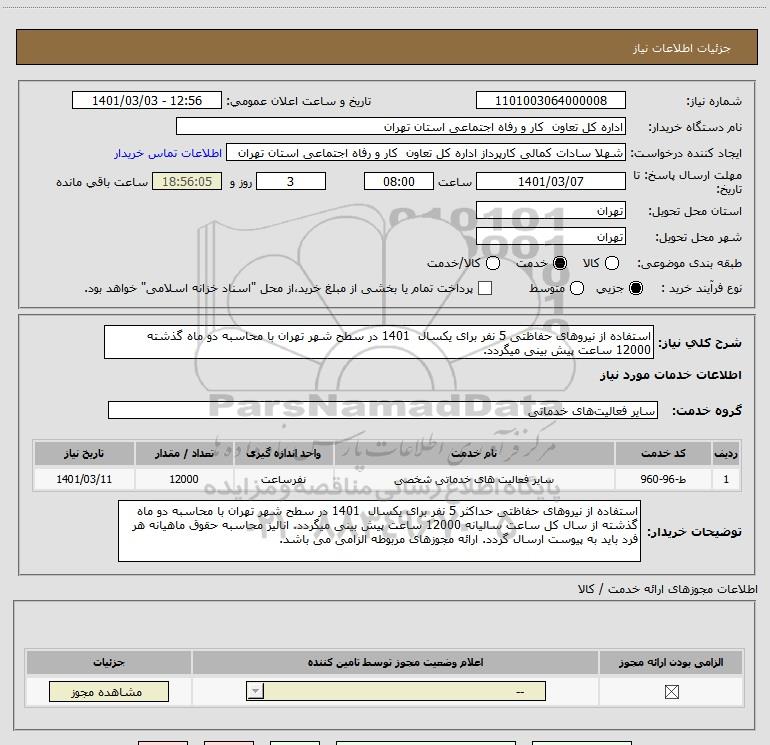Click the الزامی بودن ارائه مجوز column header
This screenshot has height=745, width=770.
671,662
